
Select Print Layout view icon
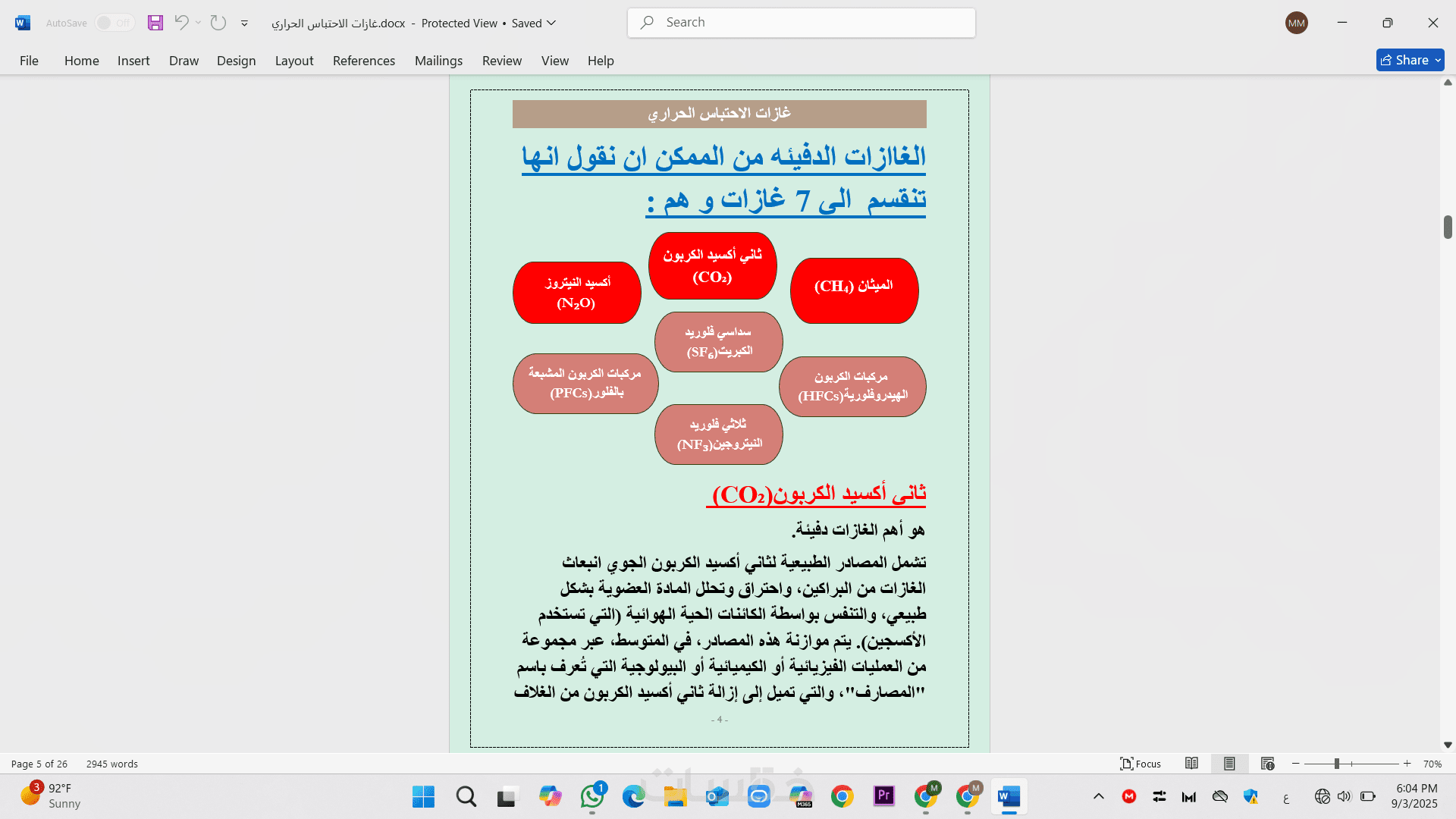(1229, 764)
